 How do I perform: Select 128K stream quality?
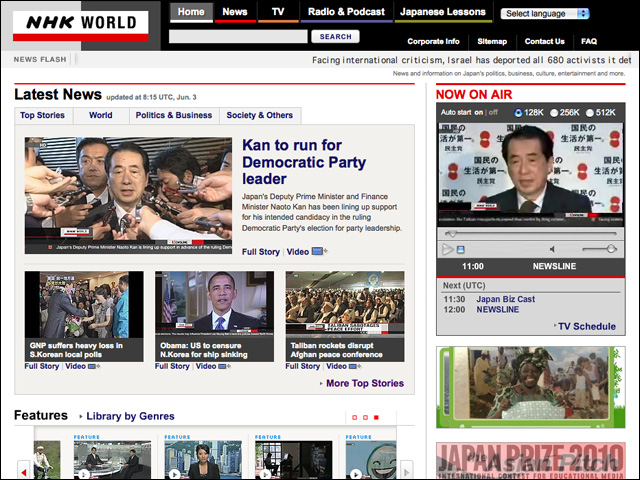[518, 113]
